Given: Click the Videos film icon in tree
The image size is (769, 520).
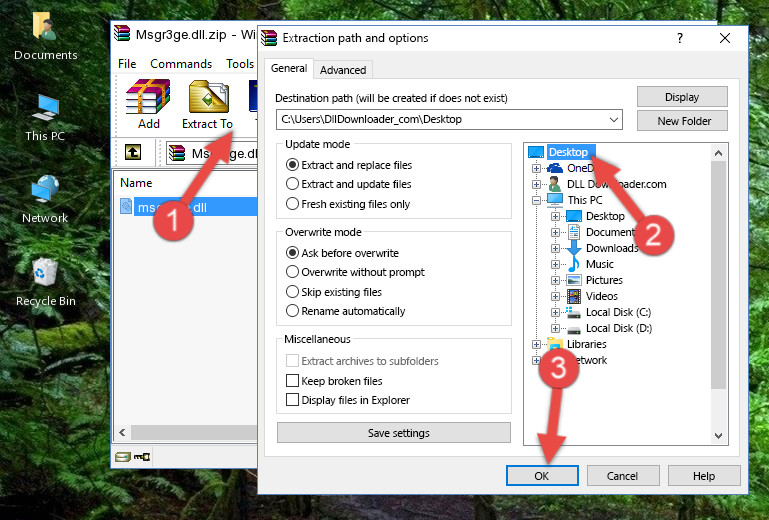Looking at the screenshot, I should coord(574,296).
